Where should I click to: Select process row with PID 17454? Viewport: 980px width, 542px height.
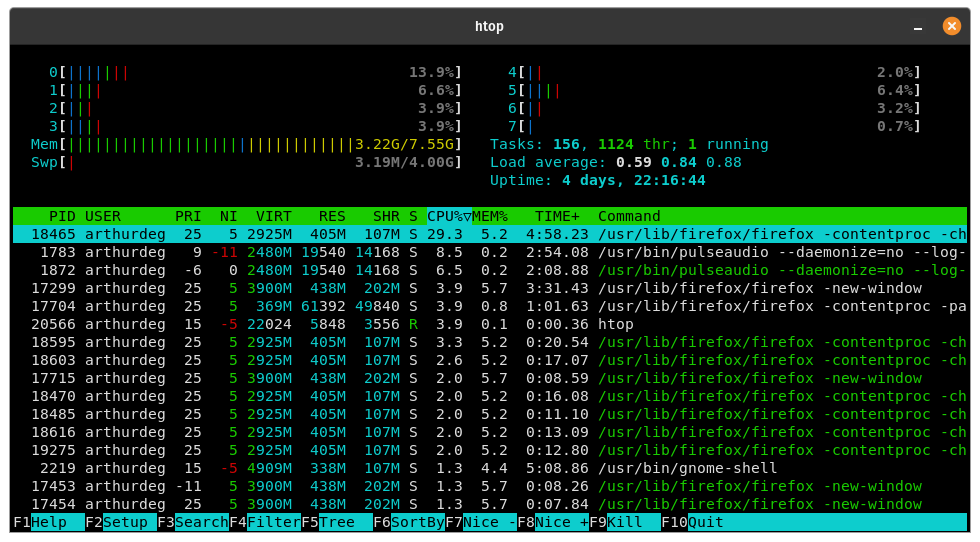coord(490,504)
